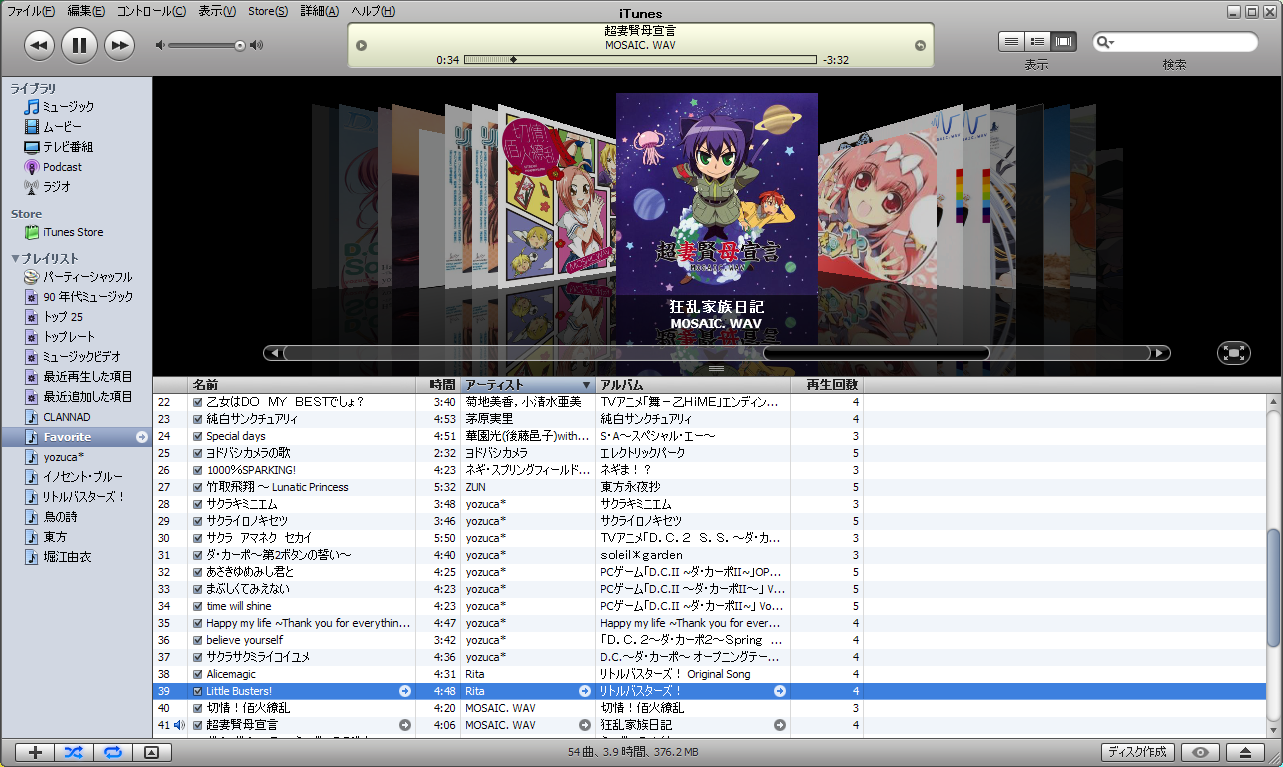Open the ヘルプ menu
1283x767 pixels.
pyautogui.click(x=373, y=11)
